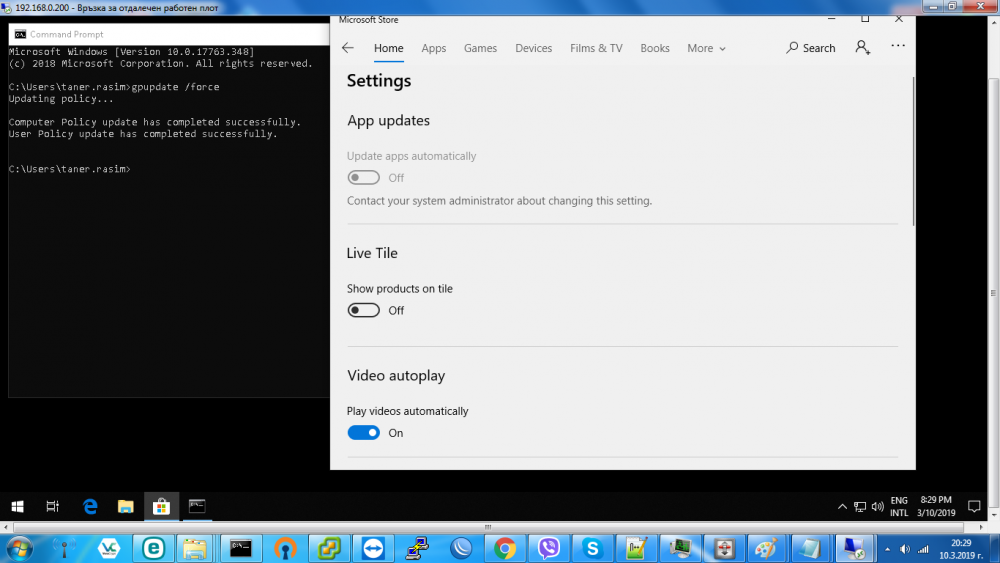The height and width of the screenshot is (563, 1000).
Task: Open the remote Windows 10 Start button
Action: [17, 506]
